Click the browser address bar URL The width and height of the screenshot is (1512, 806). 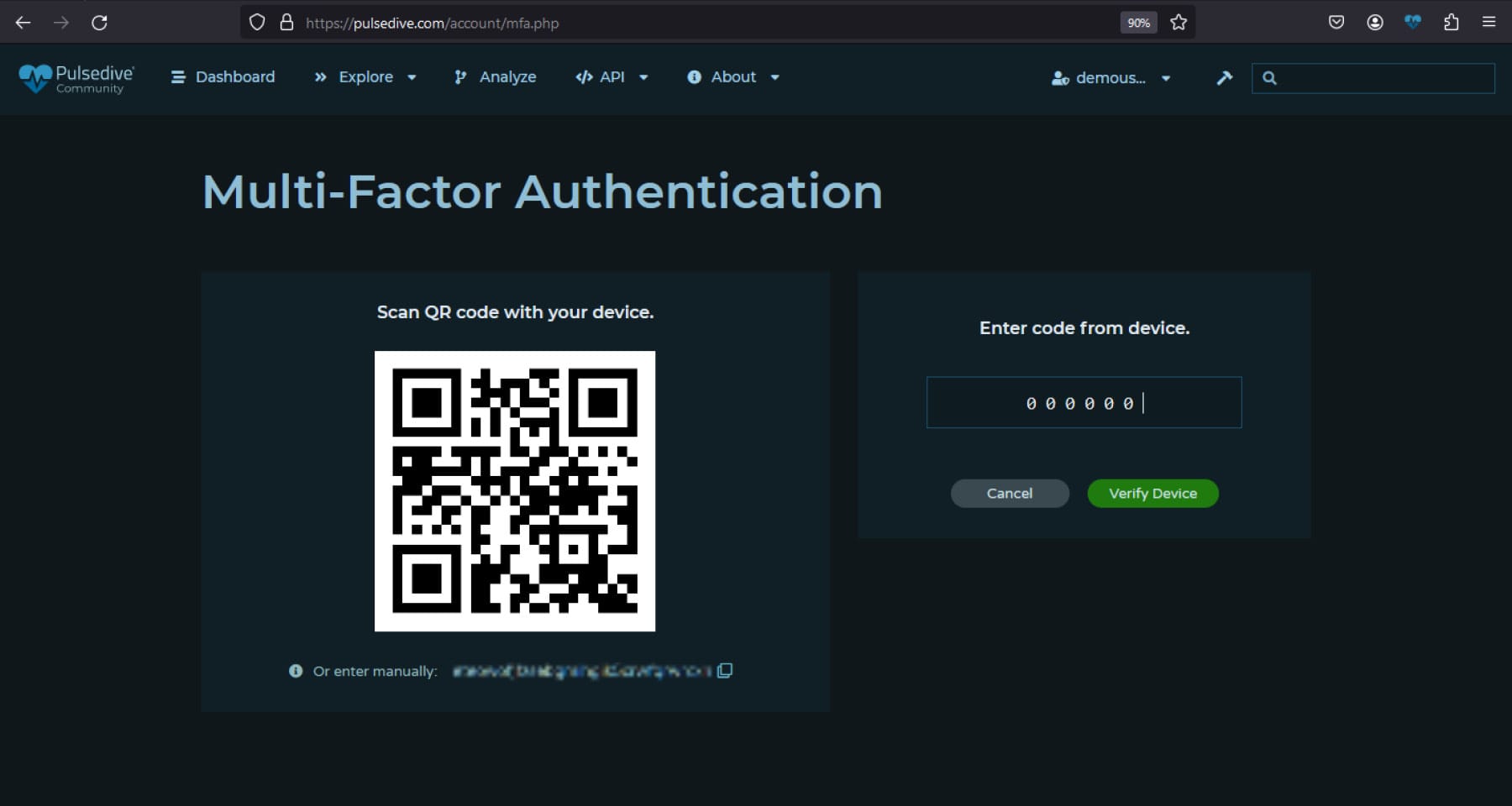click(x=432, y=24)
